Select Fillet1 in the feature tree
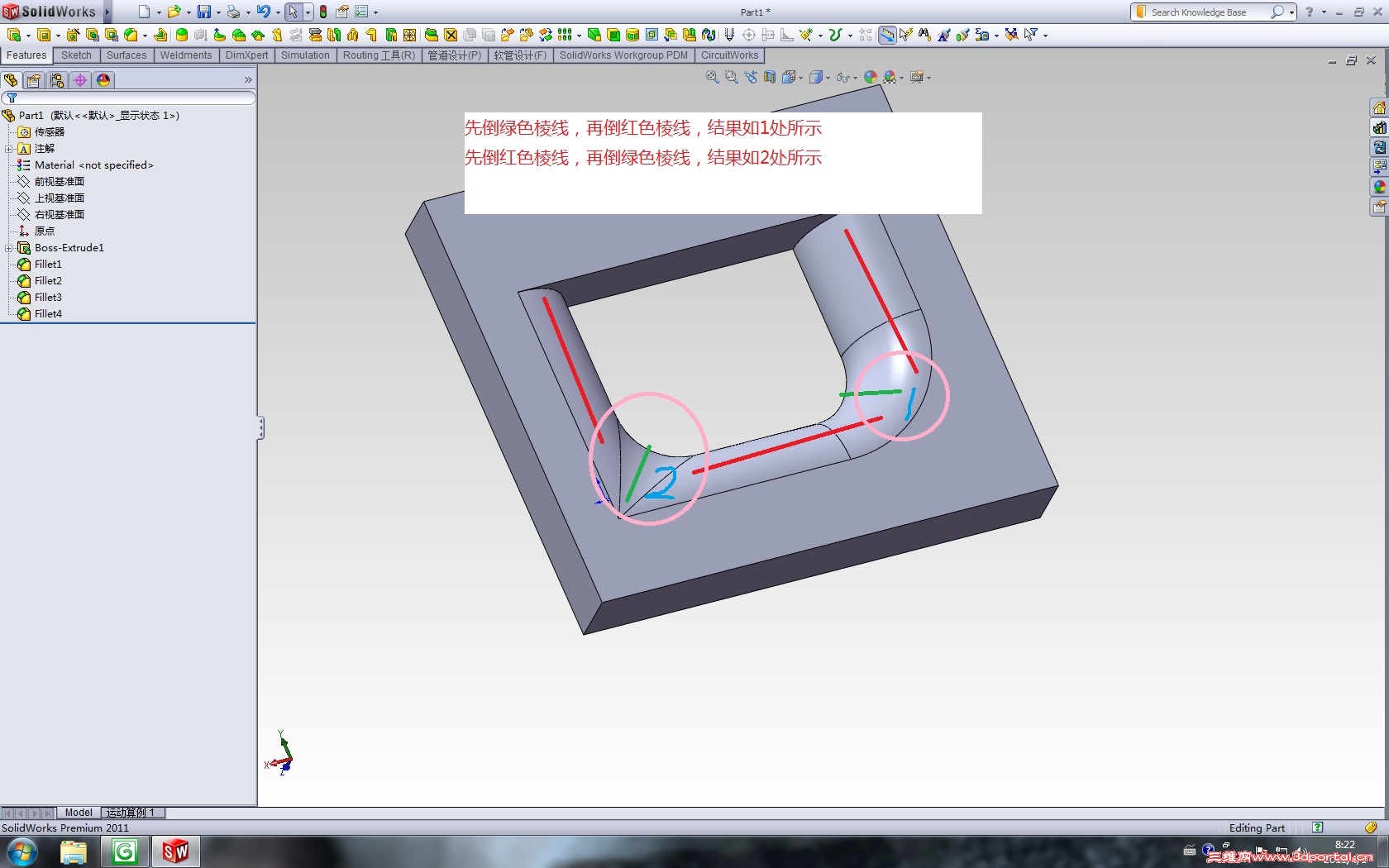Viewport: 1389px width, 868px height. click(x=48, y=265)
